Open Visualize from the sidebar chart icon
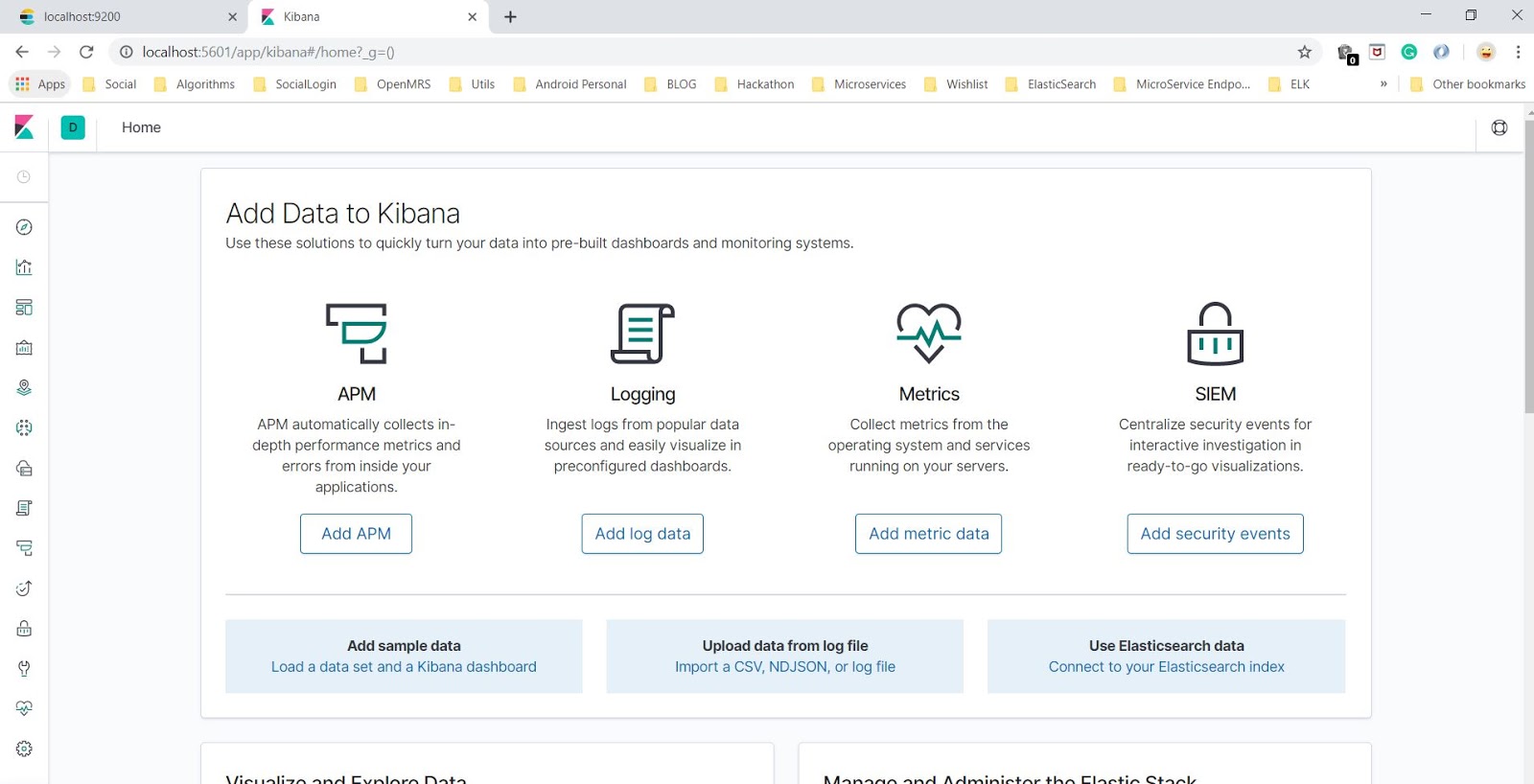Image resolution: width=1534 pixels, height=784 pixels. point(24,267)
